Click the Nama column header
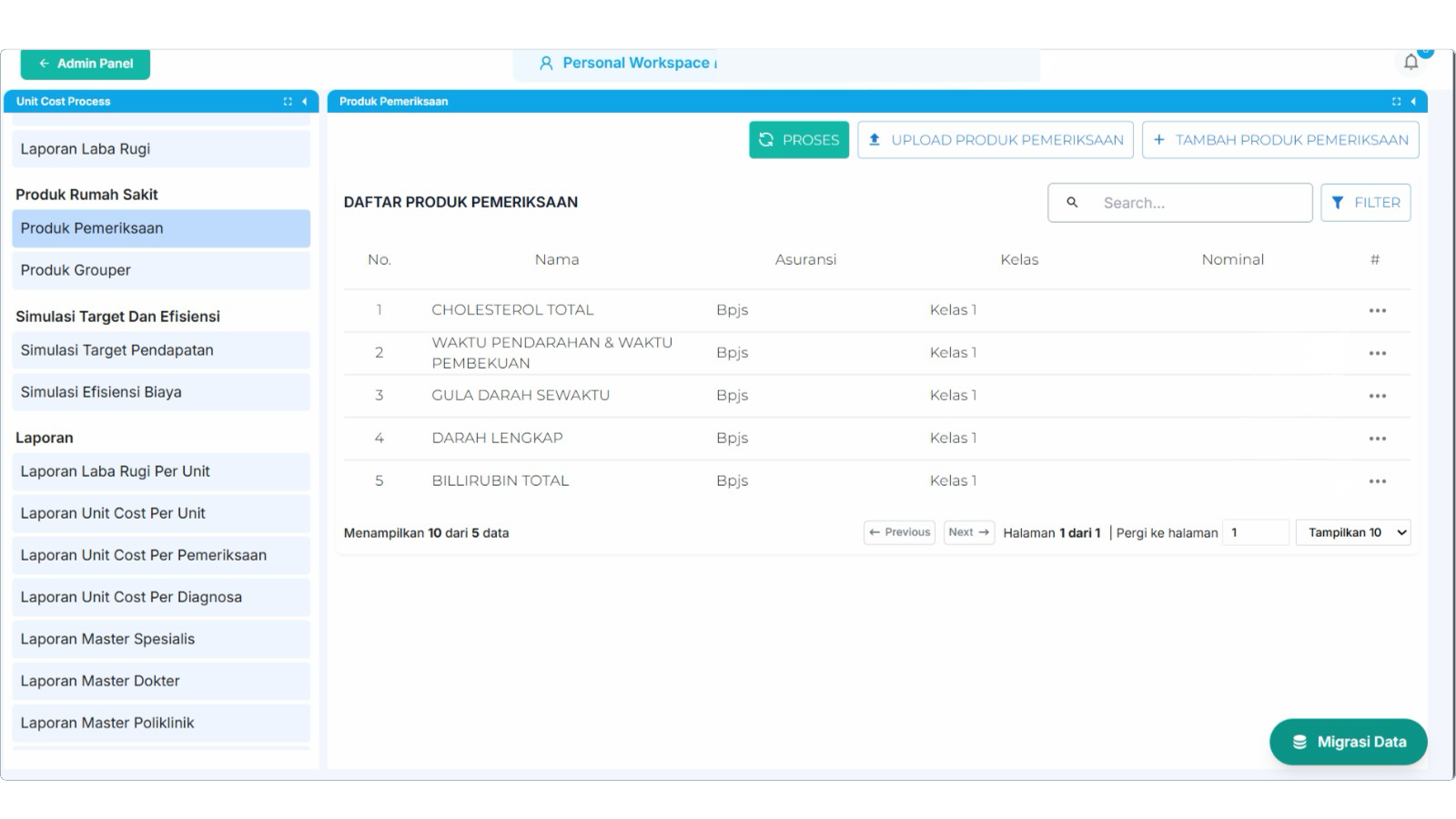The image size is (1456, 819). click(x=557, y=259)
